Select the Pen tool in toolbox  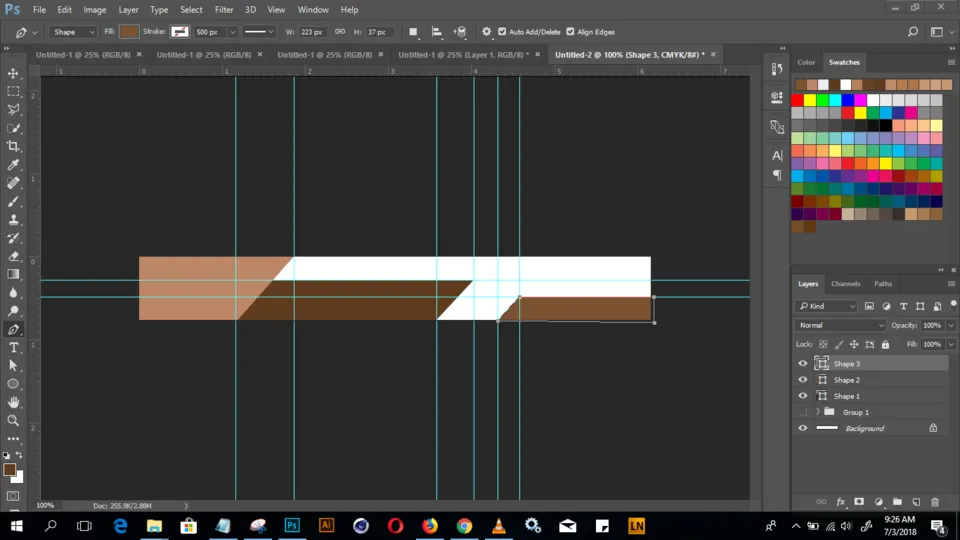pyautogui.click(x=13, y=329)
